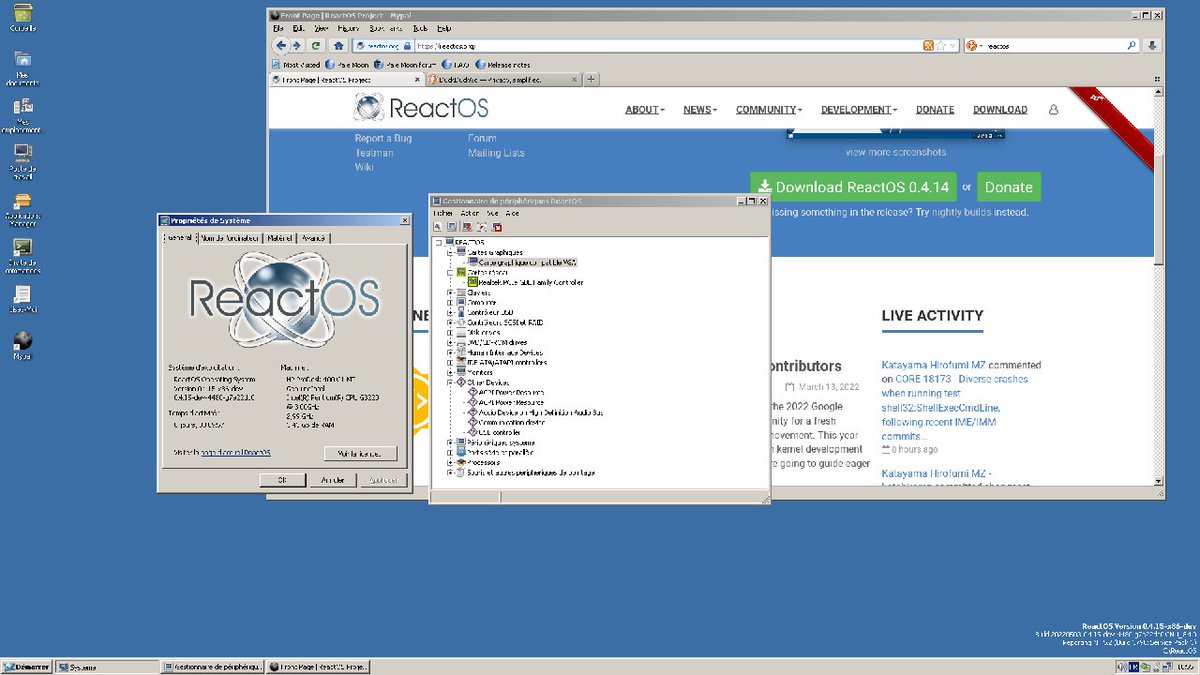Open the Report a Bug link
The height and width of the screenshot is (675, 1200).
[383, 138]
